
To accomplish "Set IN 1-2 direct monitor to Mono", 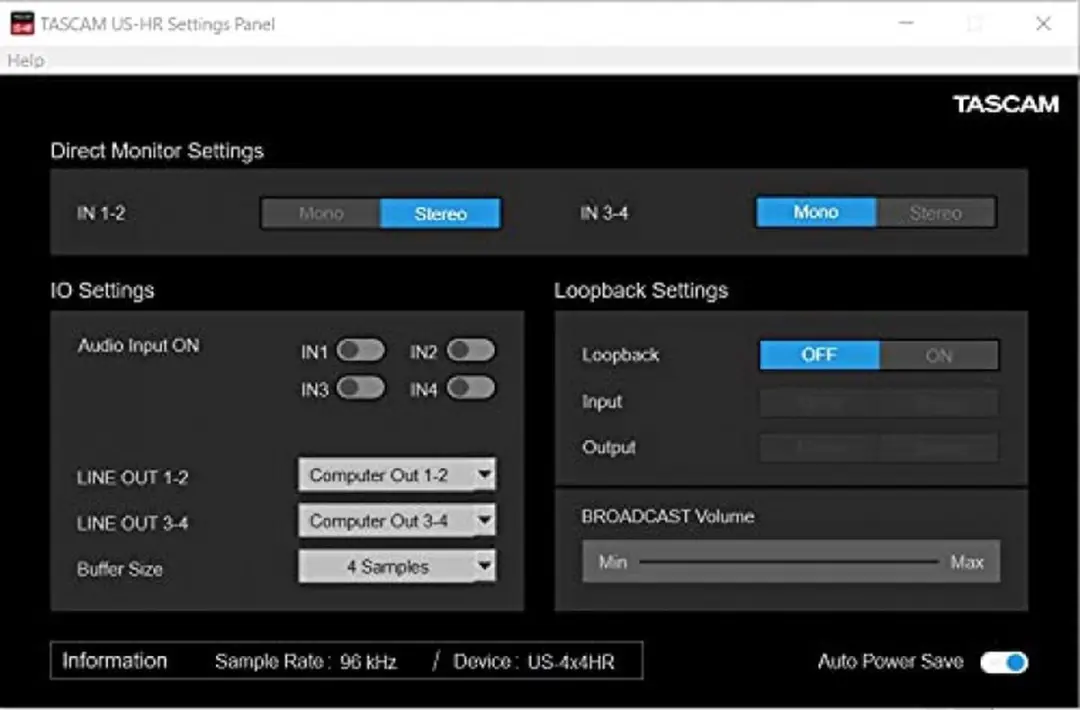I will tap(321, 213).
